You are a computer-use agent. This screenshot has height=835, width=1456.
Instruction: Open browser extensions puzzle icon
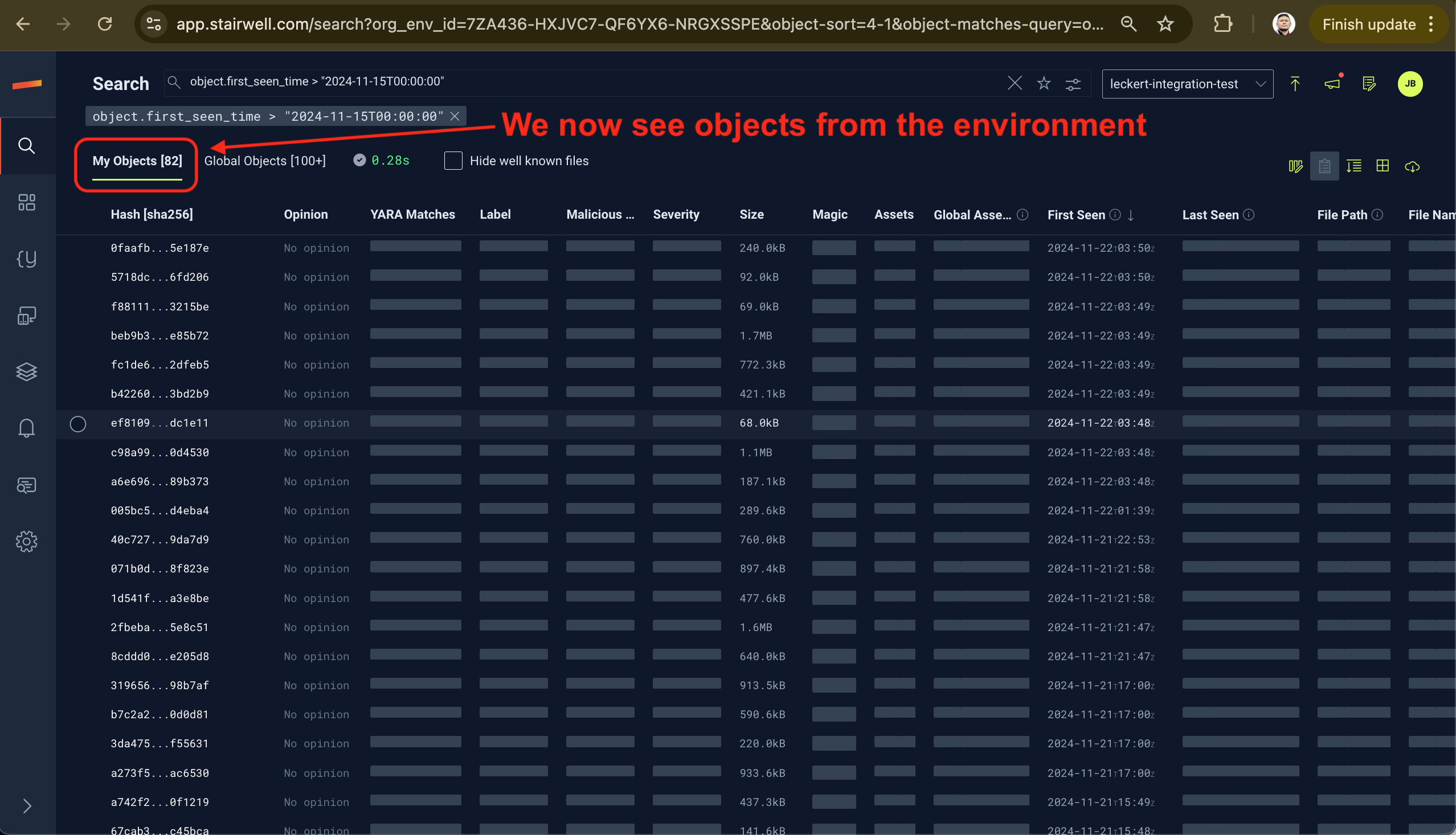pos(1222,24)
